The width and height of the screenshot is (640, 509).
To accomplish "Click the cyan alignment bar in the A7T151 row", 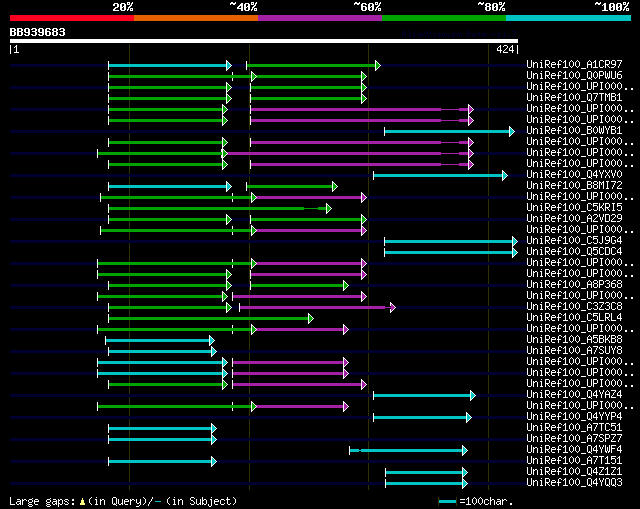I will 162,462.
